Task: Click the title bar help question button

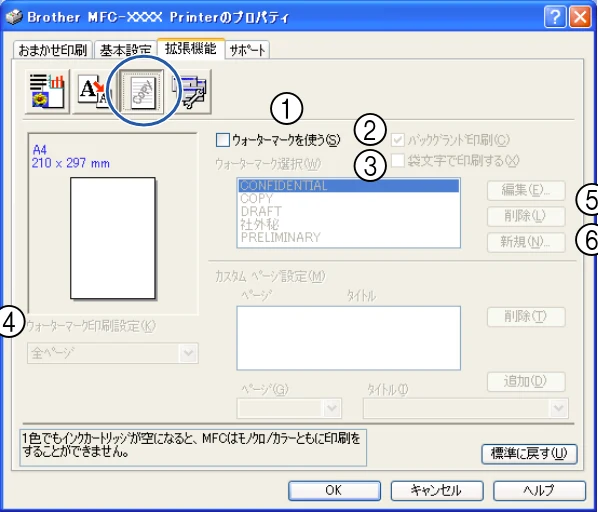Action: (555, 17)
